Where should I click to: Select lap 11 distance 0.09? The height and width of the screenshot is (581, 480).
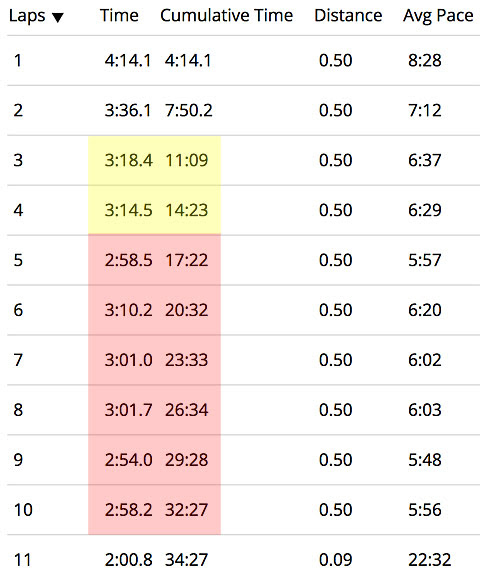point(335,560)
